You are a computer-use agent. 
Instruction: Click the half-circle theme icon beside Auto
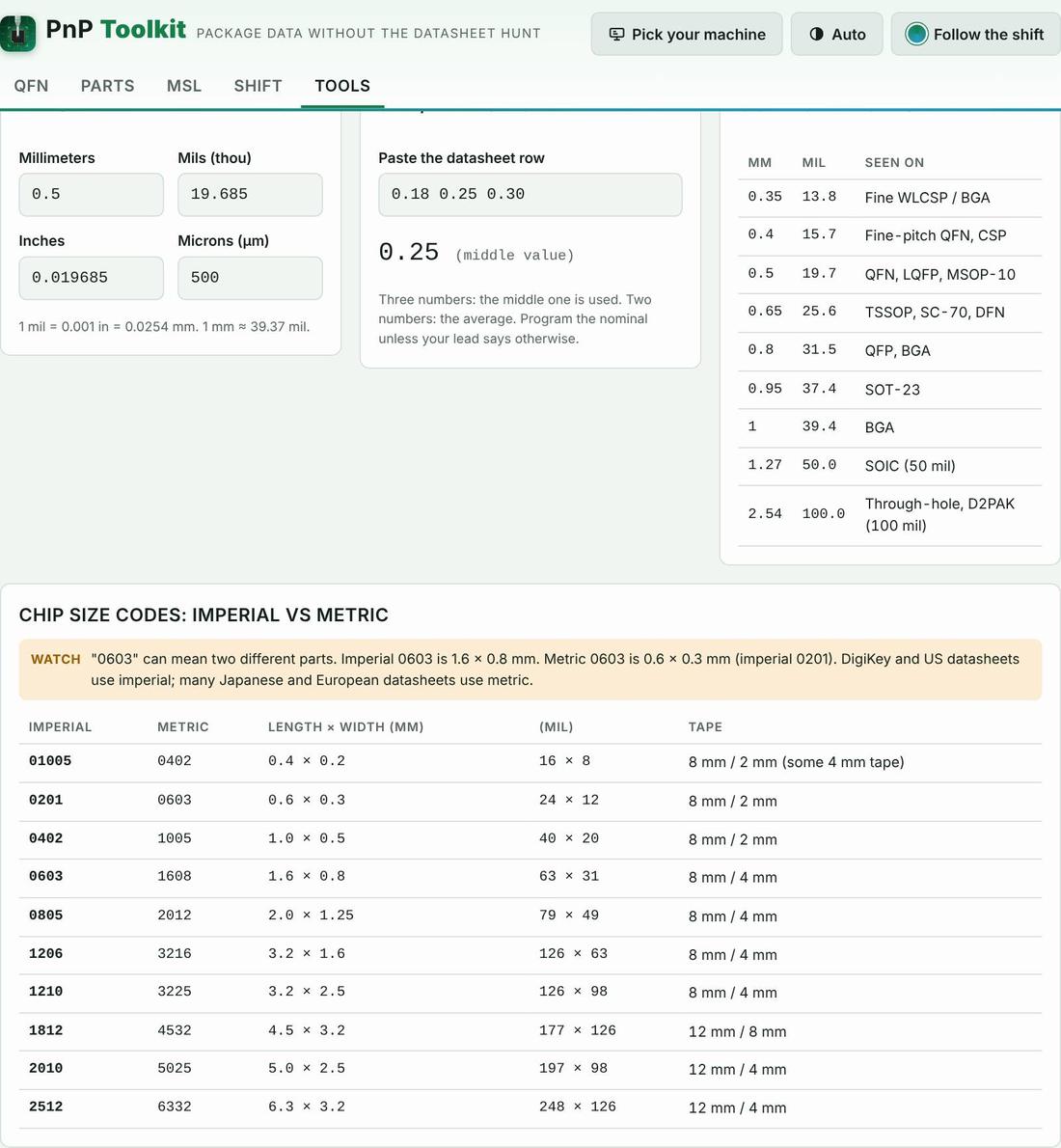[x=816, y=35]
